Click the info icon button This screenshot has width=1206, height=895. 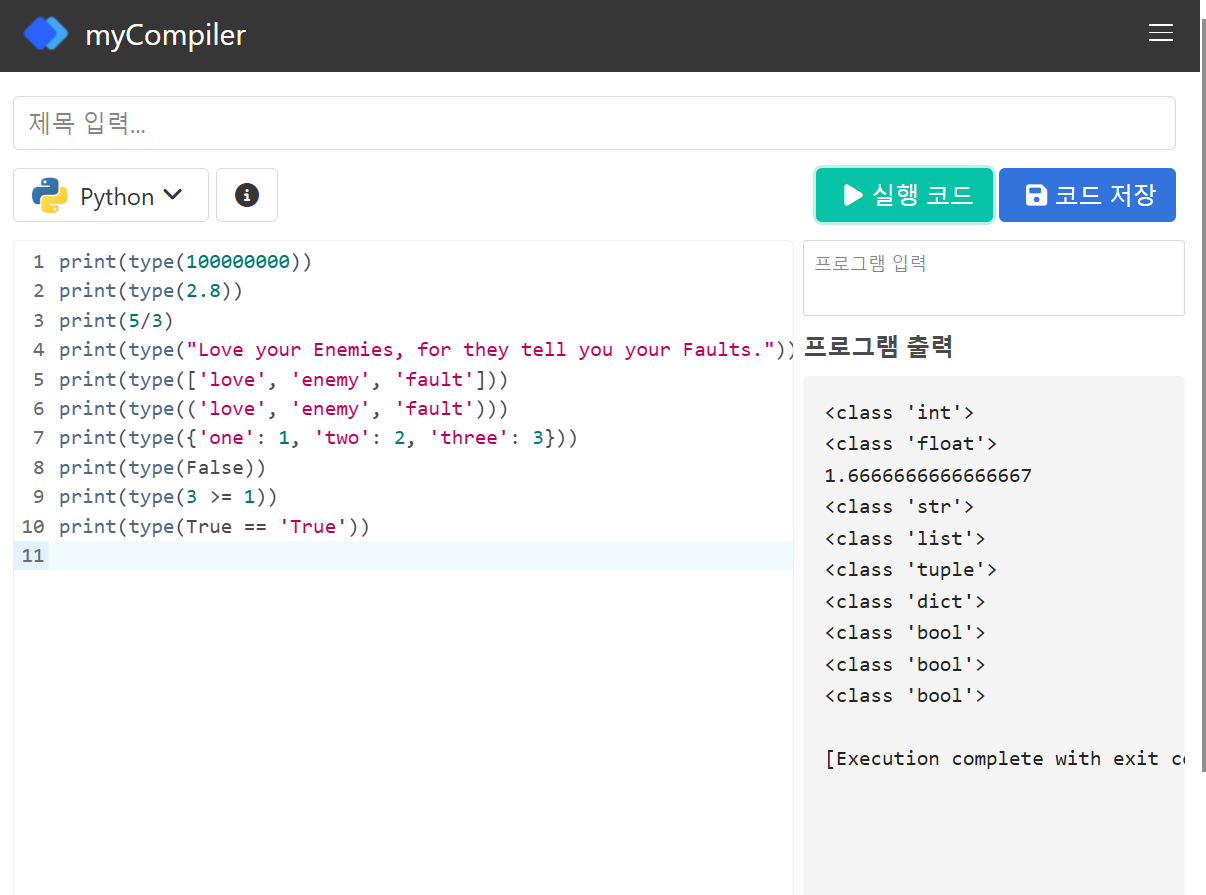[247, 195]
